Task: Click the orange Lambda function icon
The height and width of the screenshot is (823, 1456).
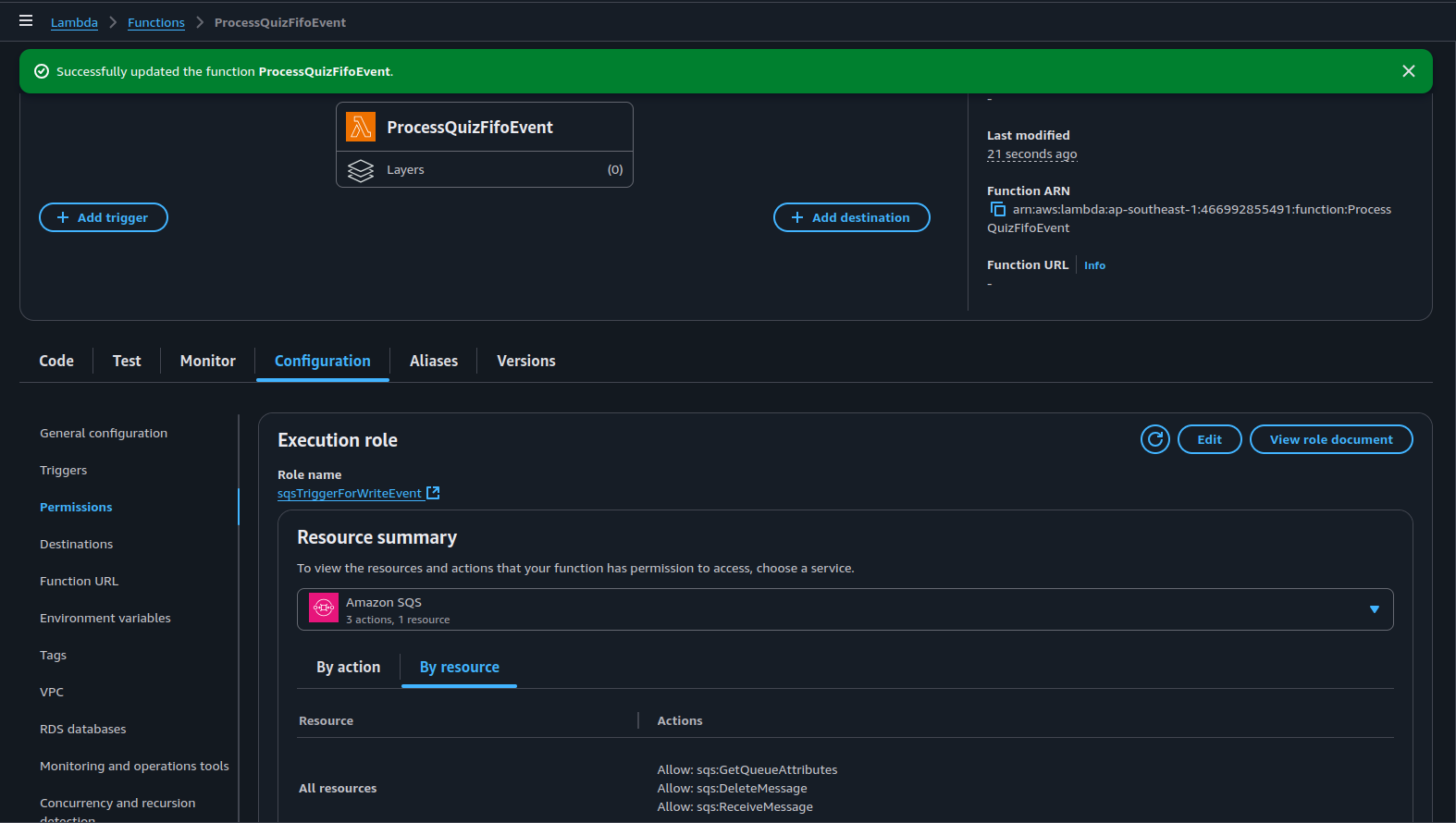Action: coord(361,127)
